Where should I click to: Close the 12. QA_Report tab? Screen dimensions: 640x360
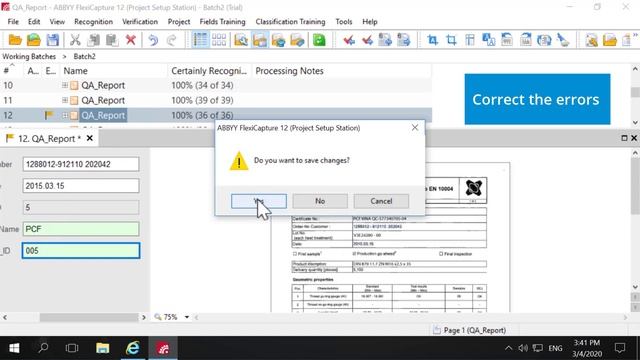click(x=90, y=138)
